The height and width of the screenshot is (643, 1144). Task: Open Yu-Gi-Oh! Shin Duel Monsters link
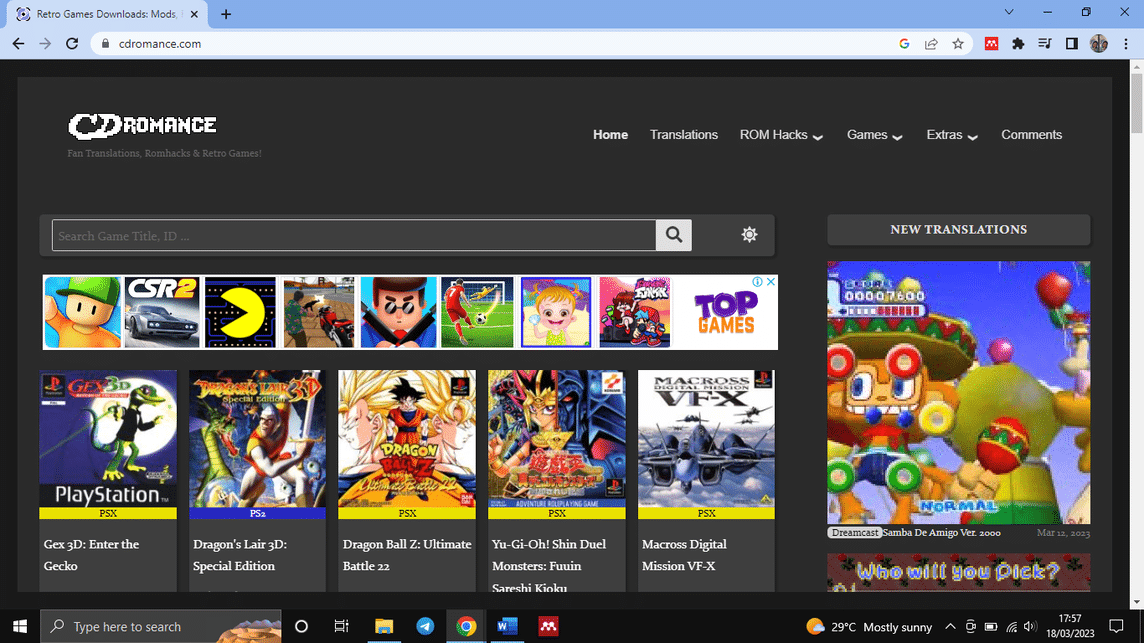click(x=549, y=566)
